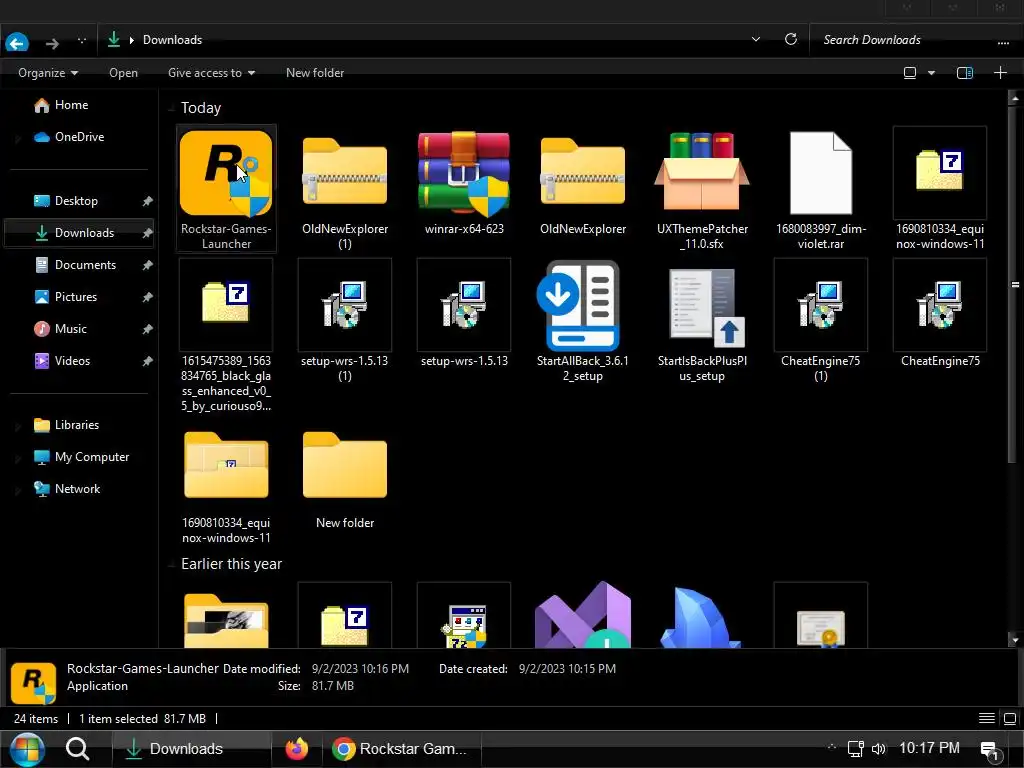
Task: Select 1615475389 black_glass_enhanced 7z archive
Action: pyautogui.click(x=226, y=334)
